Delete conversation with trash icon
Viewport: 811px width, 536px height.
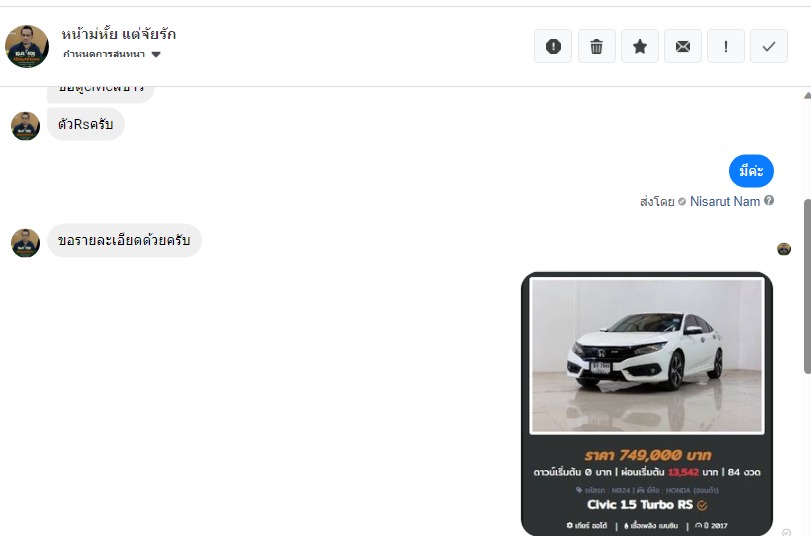click(x=596, y=47)
